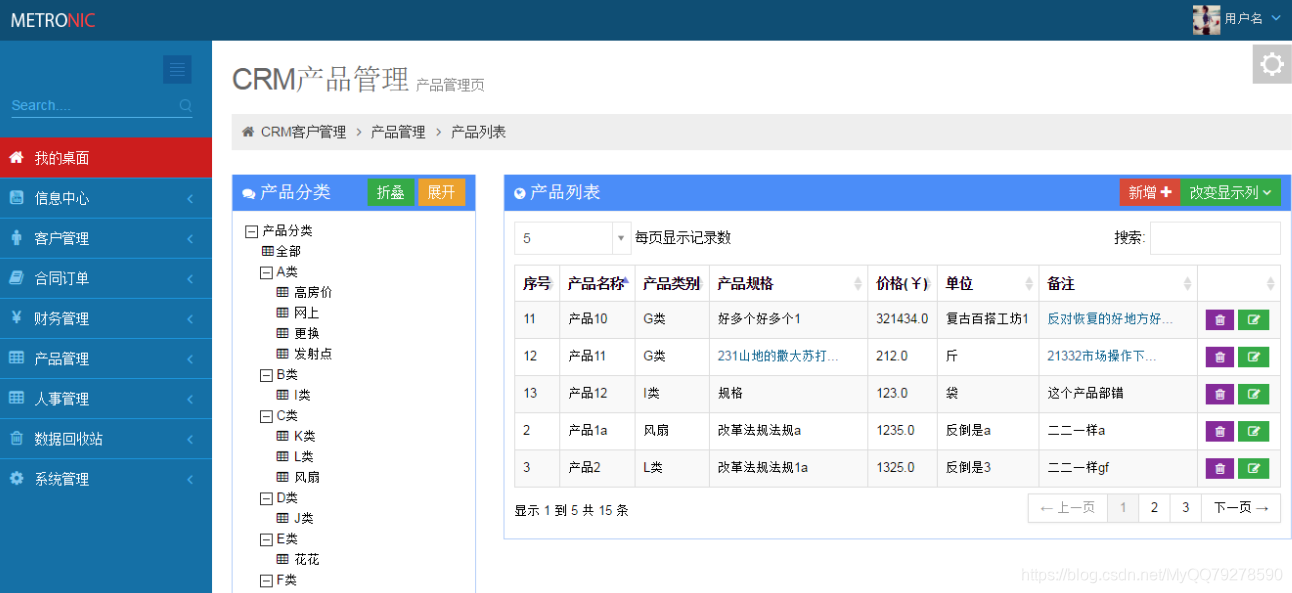
Task: Click the 新增 button to add a product
Action: (1150, 191)
